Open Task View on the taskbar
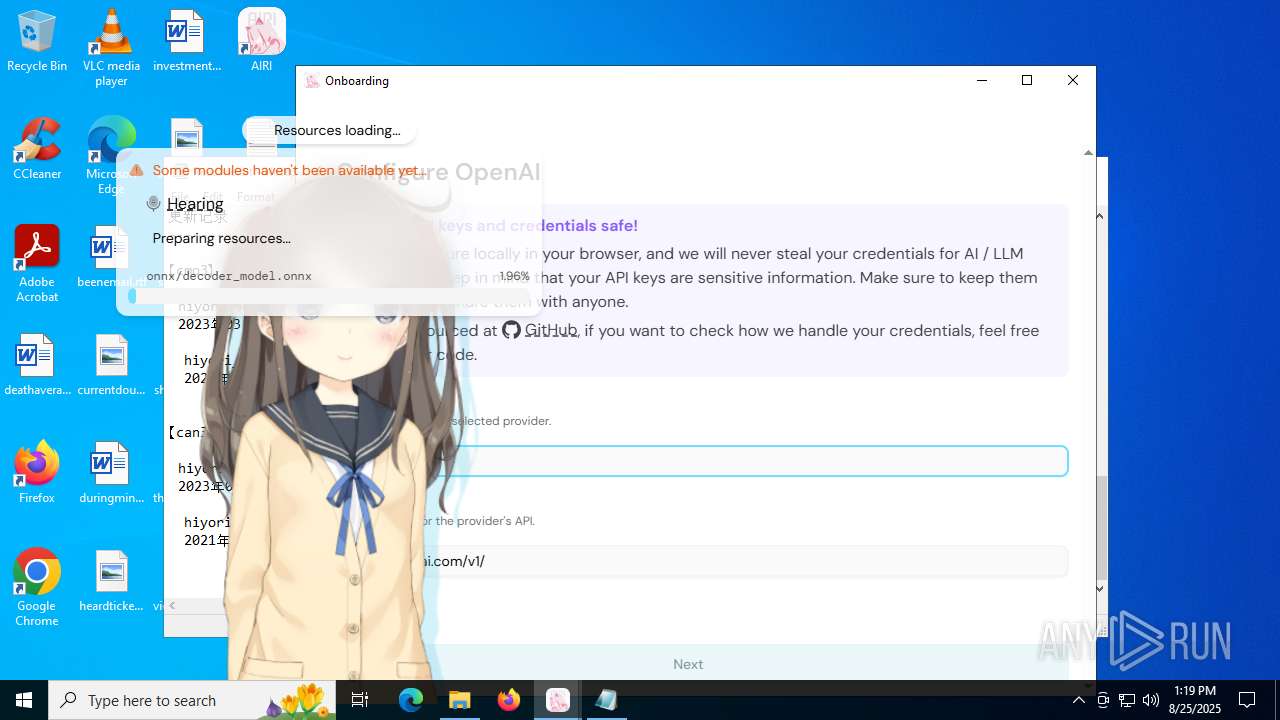This screenshot has height=720, width=1280. [360, 700]
